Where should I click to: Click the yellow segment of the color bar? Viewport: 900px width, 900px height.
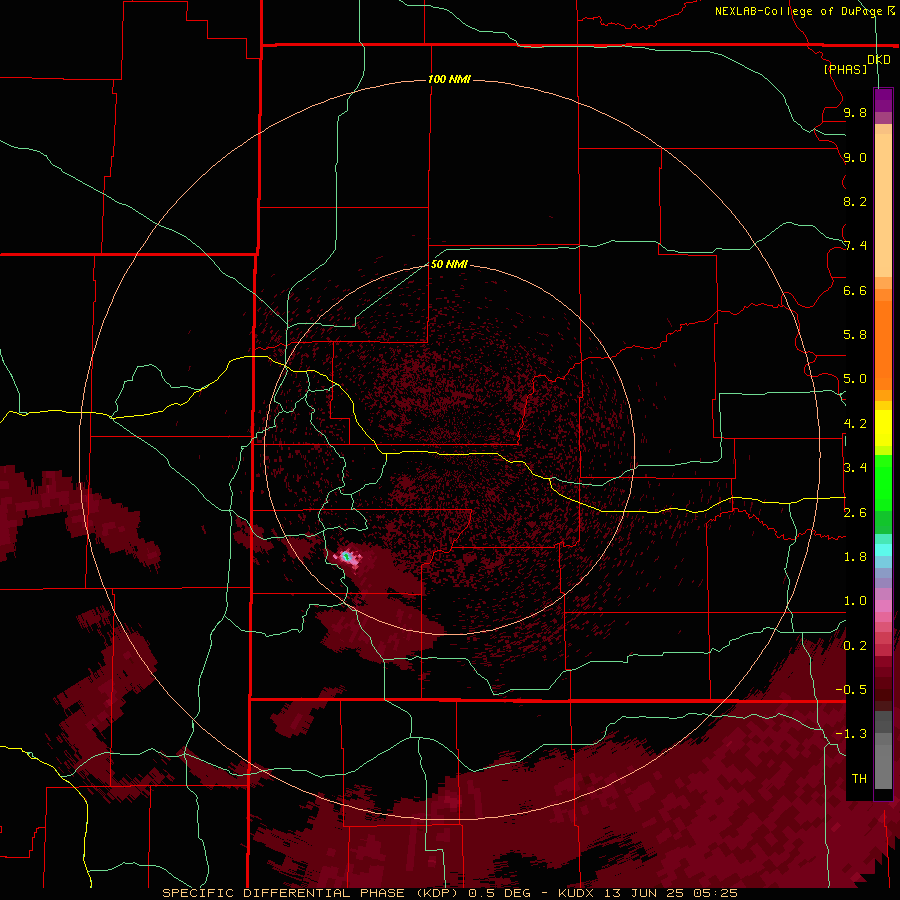(883, 428)
